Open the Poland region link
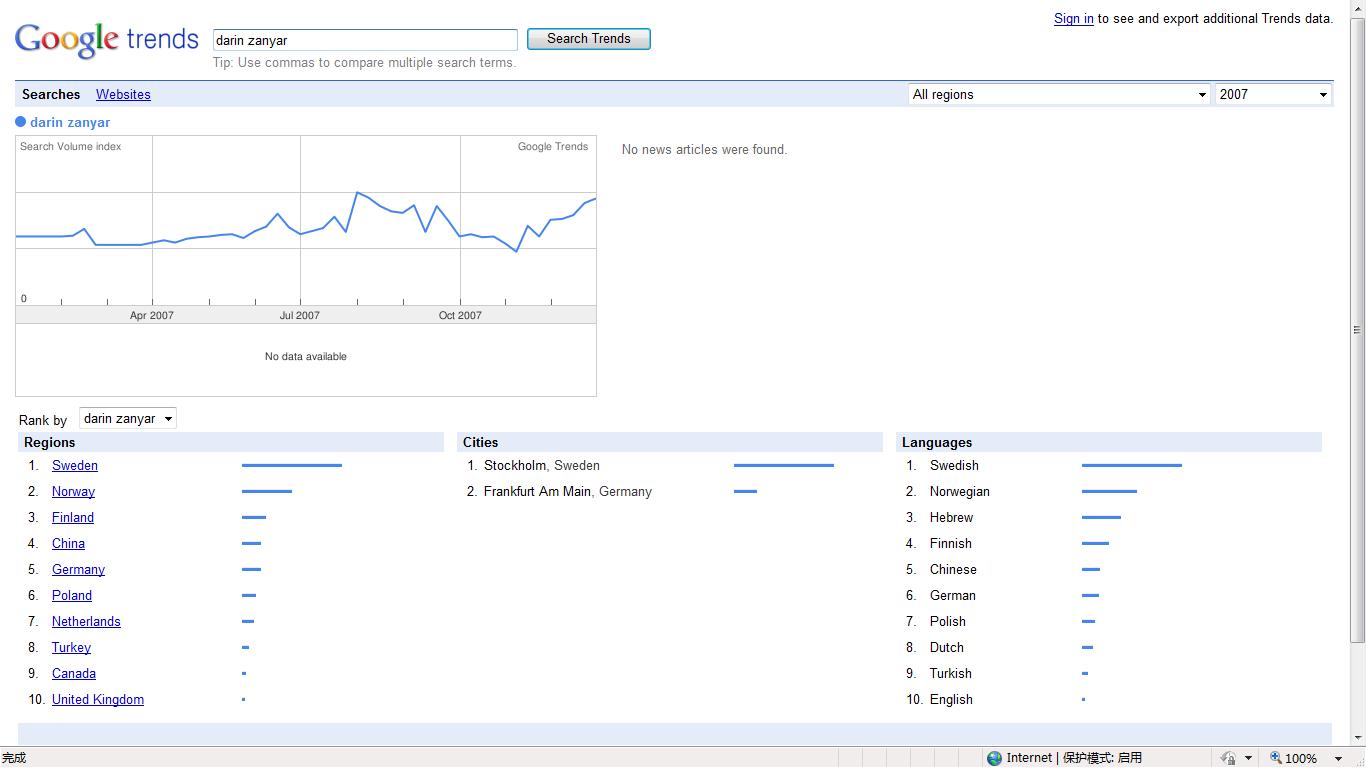1366x768 pixels. [72, 596]
